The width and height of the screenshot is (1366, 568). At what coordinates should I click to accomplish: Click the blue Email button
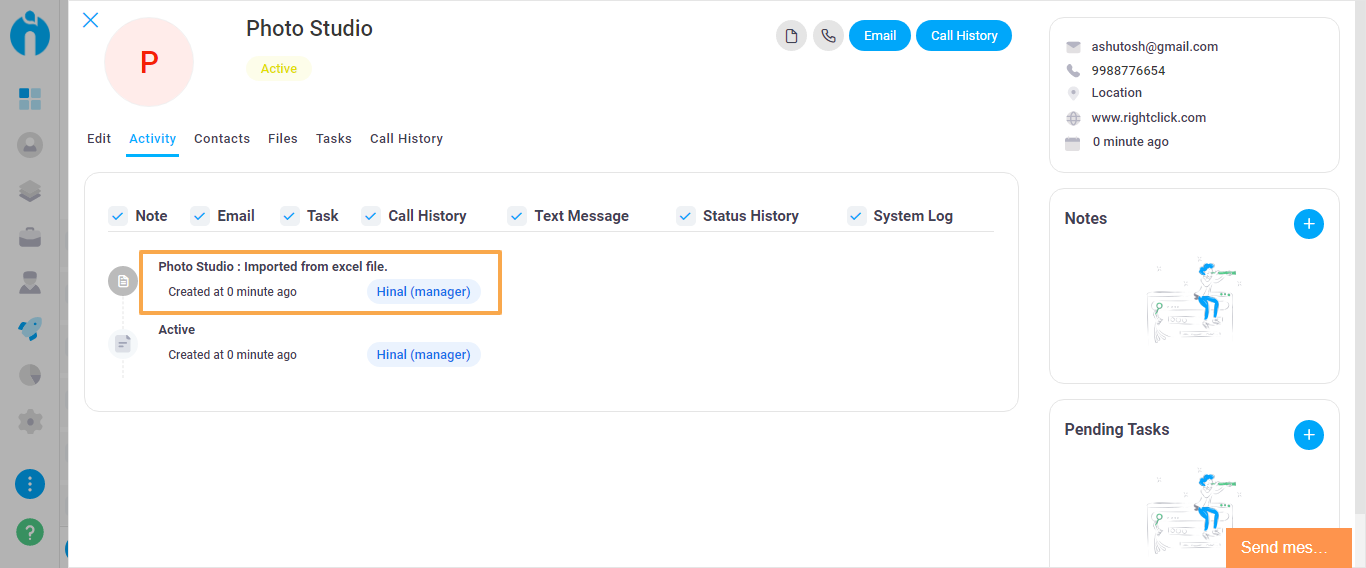(880, 36)
